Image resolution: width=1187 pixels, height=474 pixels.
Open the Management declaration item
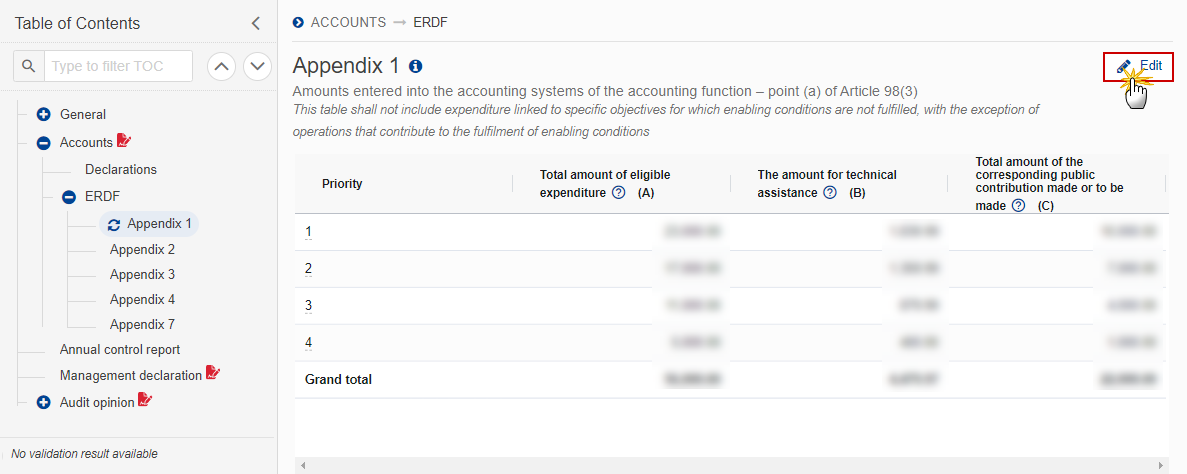point(131,375)
